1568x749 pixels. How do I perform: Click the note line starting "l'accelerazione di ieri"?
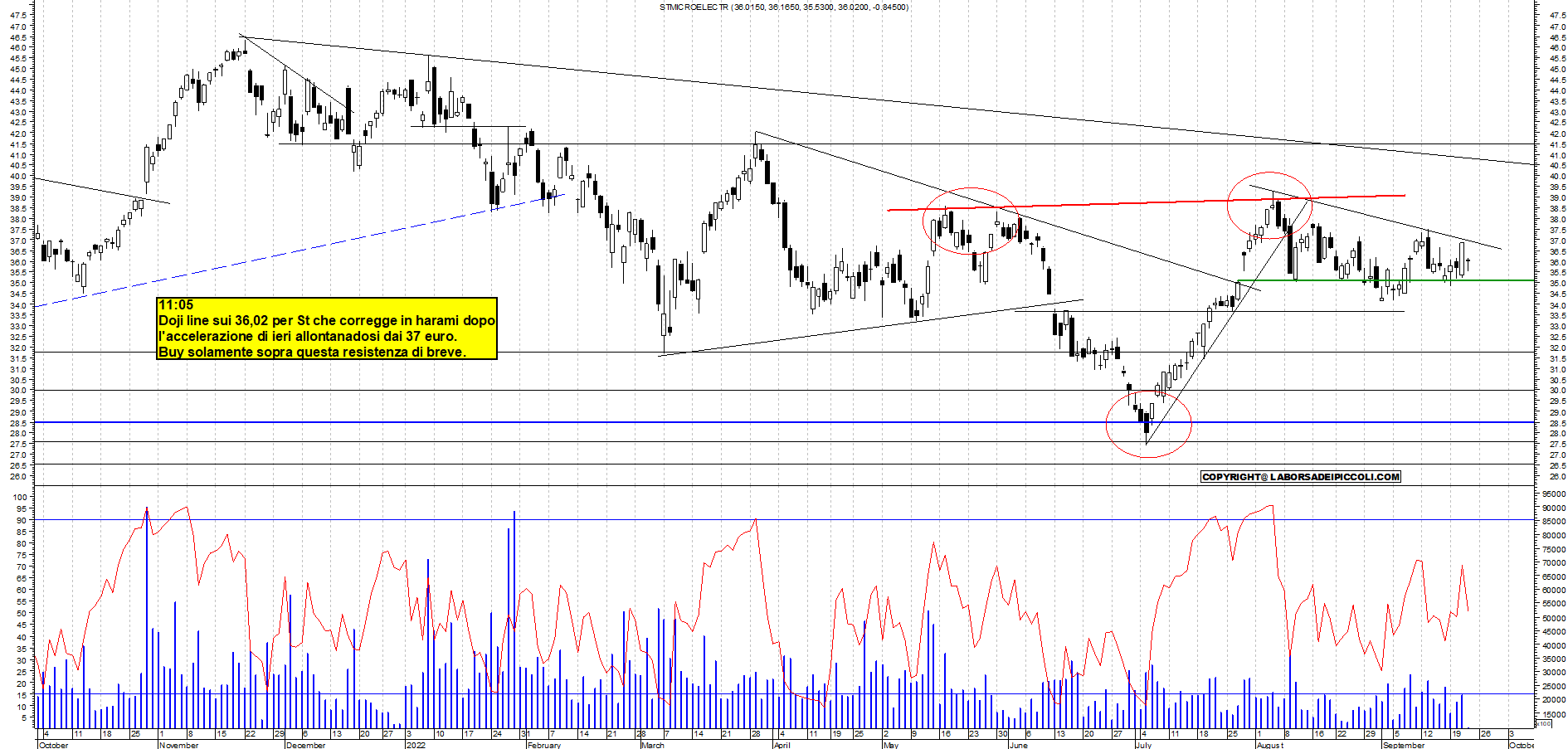[x=308, y=336]
